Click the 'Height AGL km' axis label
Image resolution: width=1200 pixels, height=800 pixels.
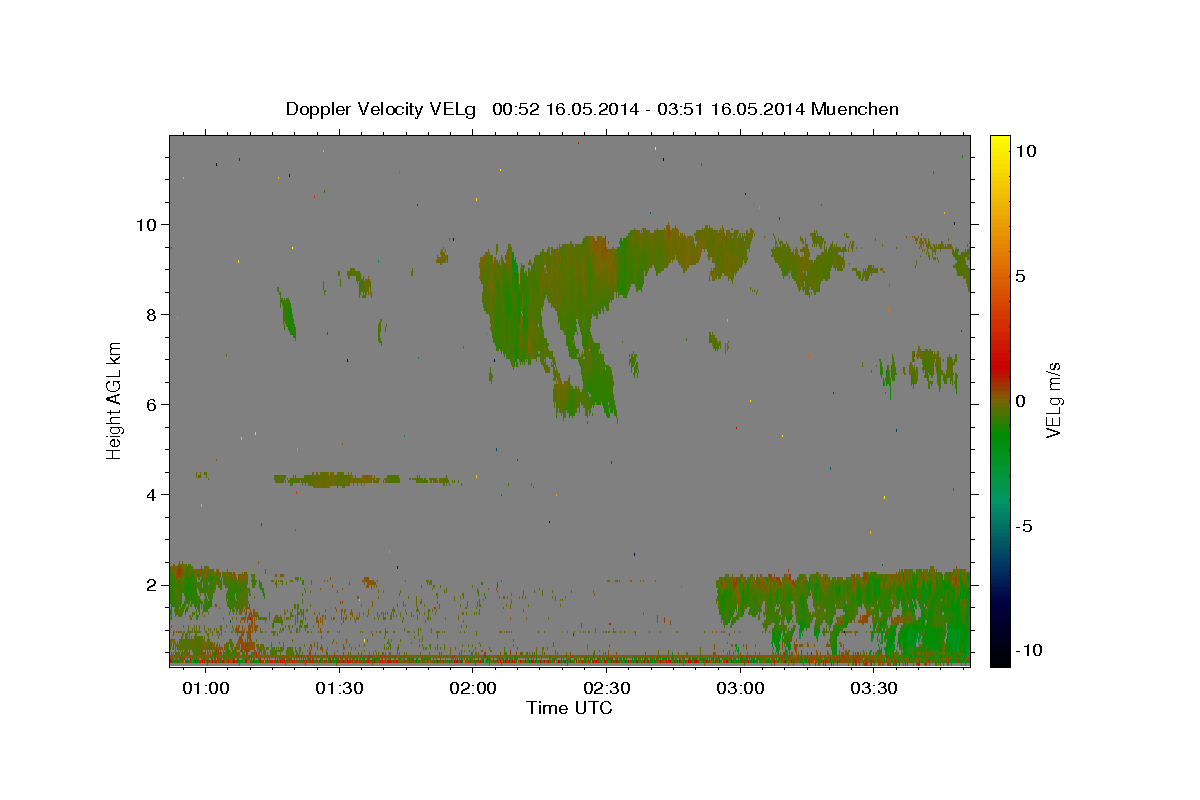tap(115, 400)
